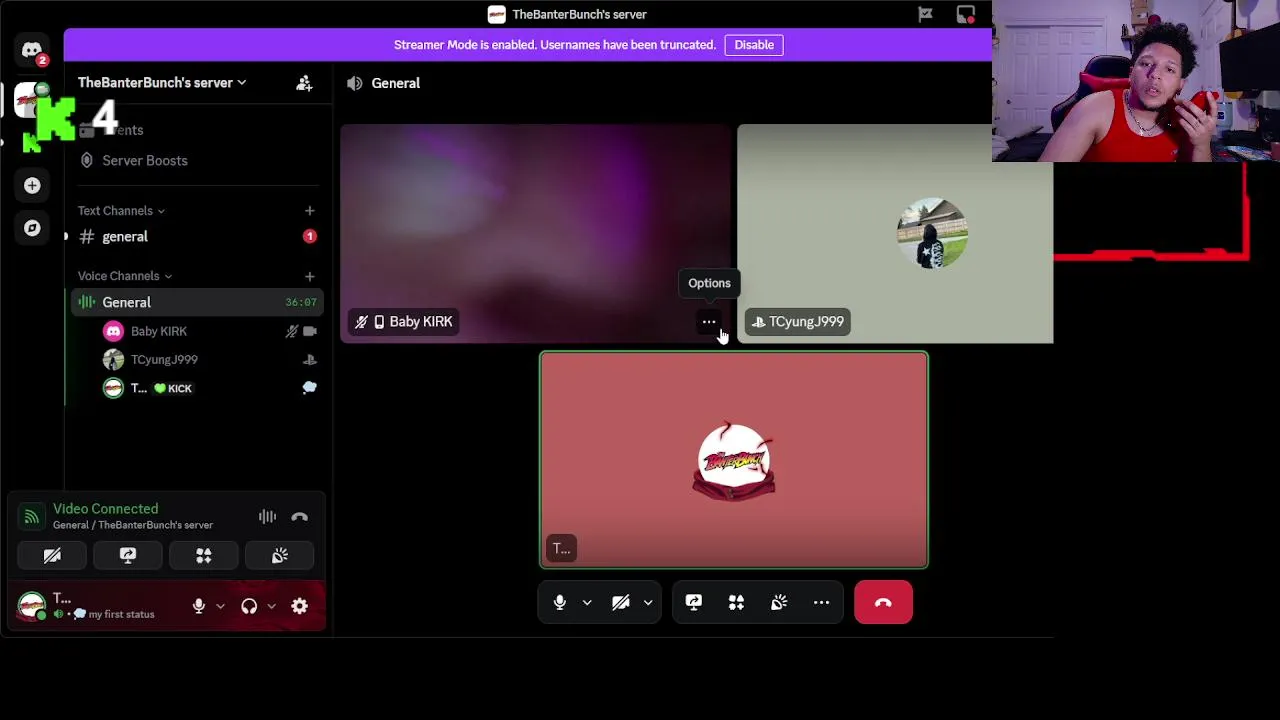This screenshot has height=720, width=1280.
Task: Focus TCyungJ999 video tile
Action: point(895,233)
